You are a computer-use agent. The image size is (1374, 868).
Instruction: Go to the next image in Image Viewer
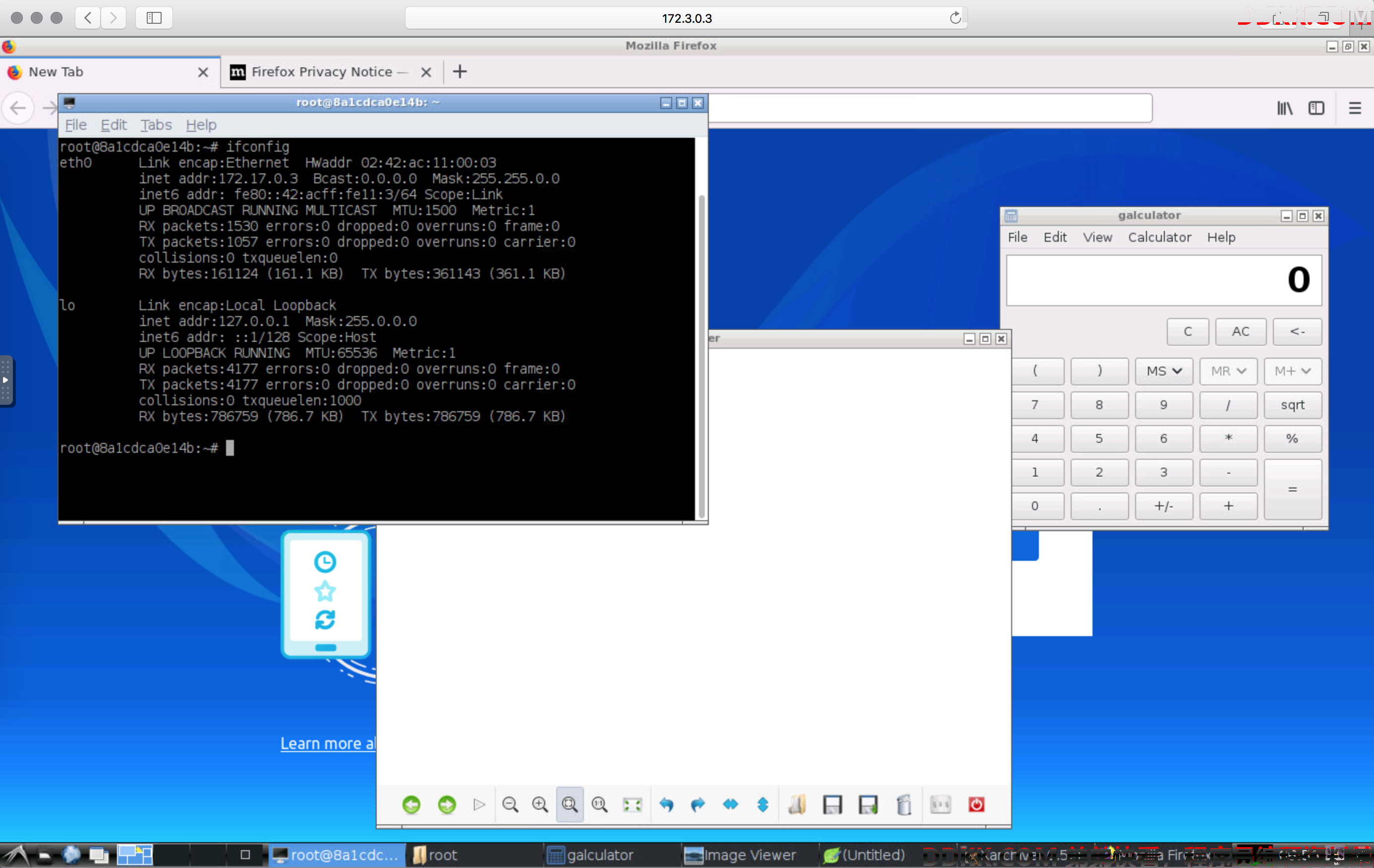[447, 804]
